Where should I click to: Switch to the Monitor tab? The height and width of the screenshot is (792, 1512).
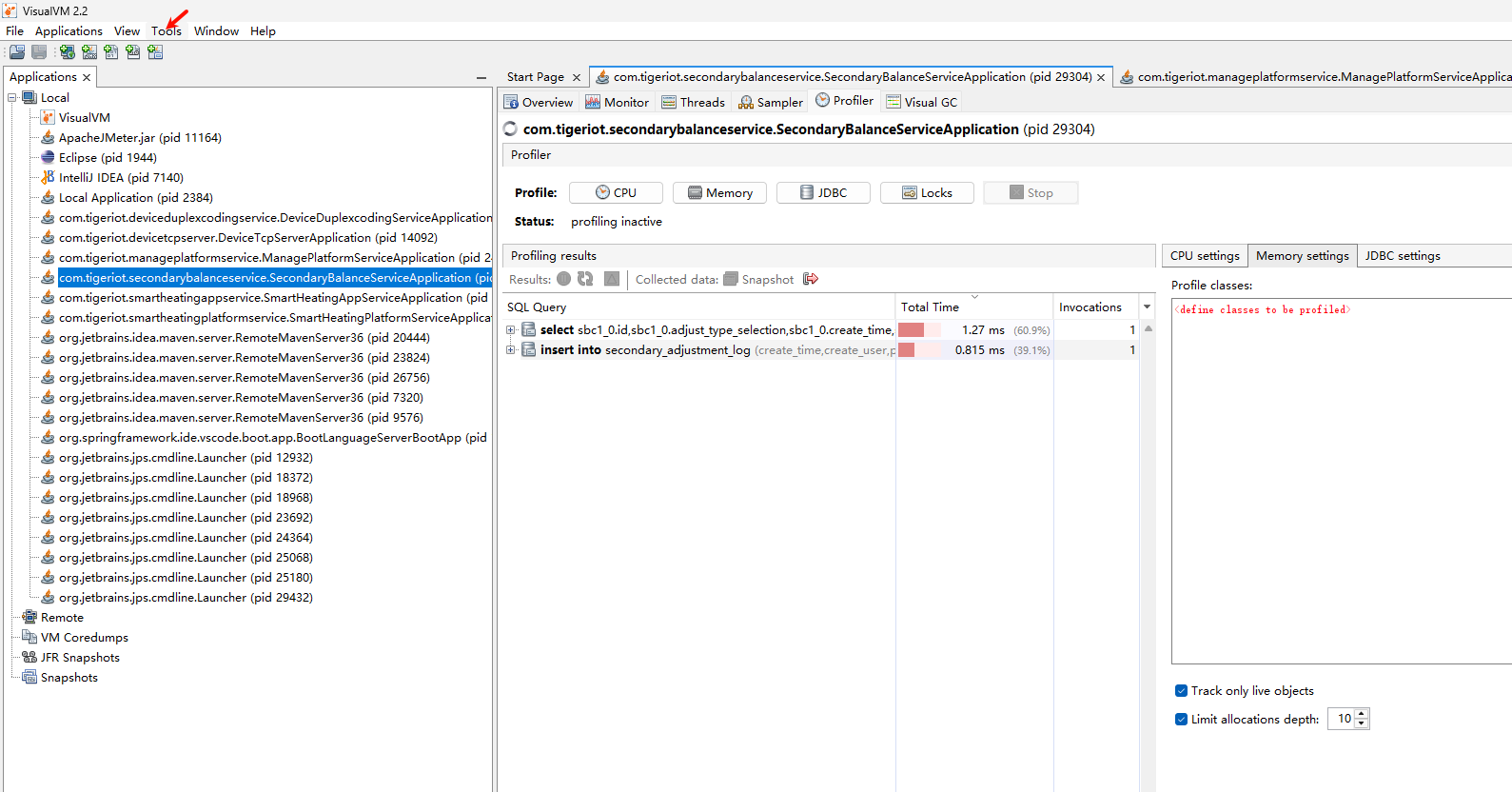[617, 102]
